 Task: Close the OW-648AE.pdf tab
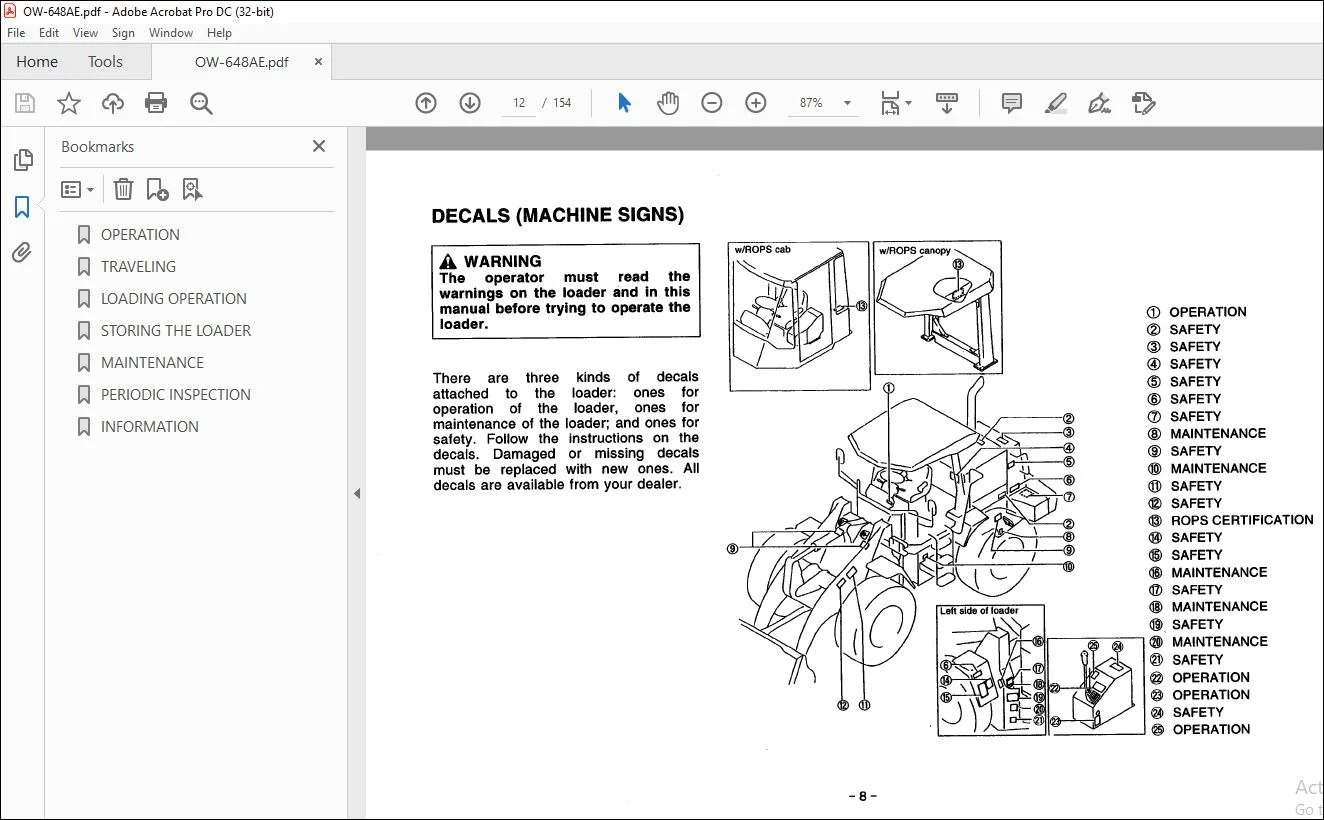[x=318, y=62]
